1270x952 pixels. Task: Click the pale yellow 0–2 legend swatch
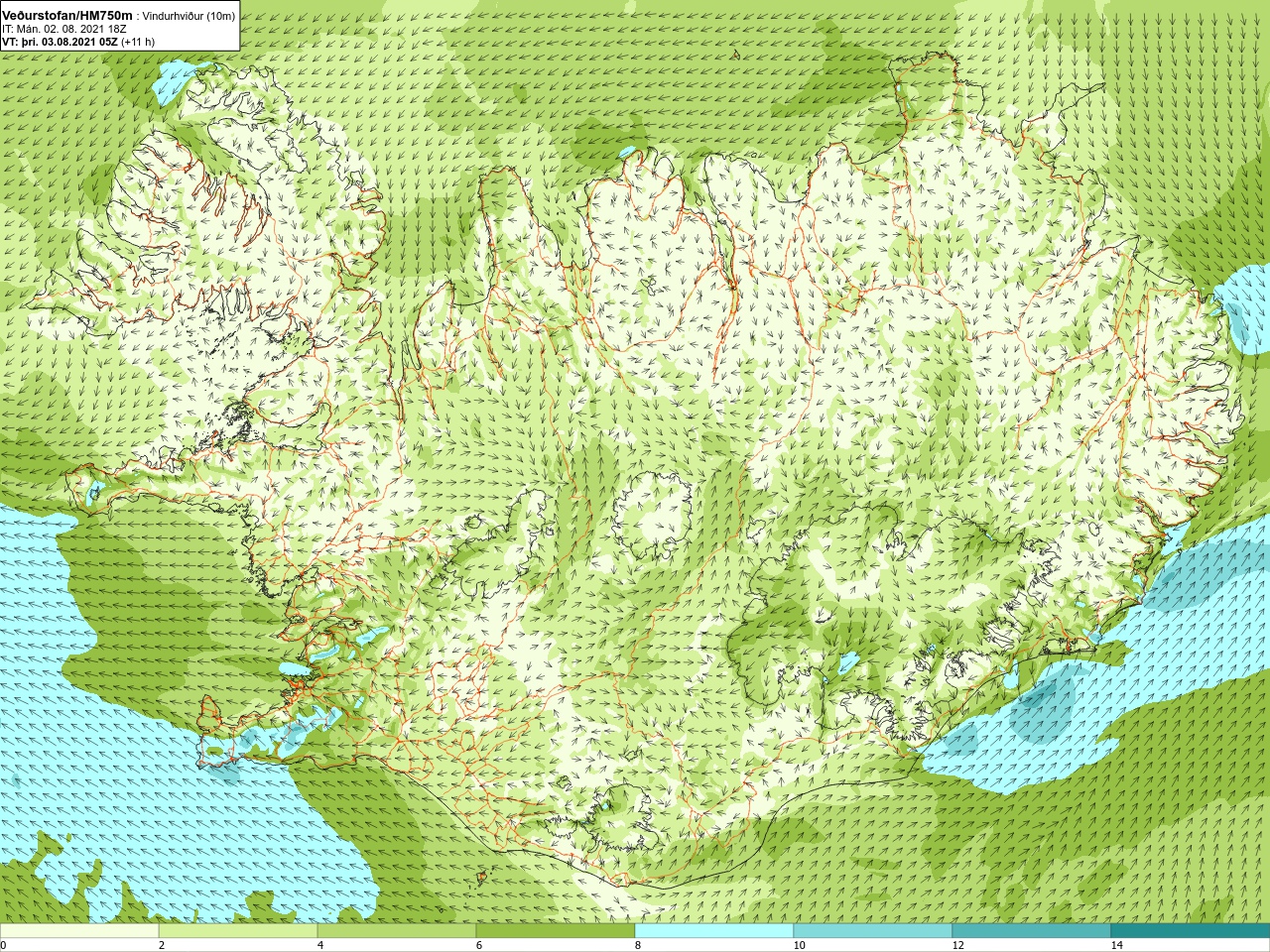tap(79, 931)
